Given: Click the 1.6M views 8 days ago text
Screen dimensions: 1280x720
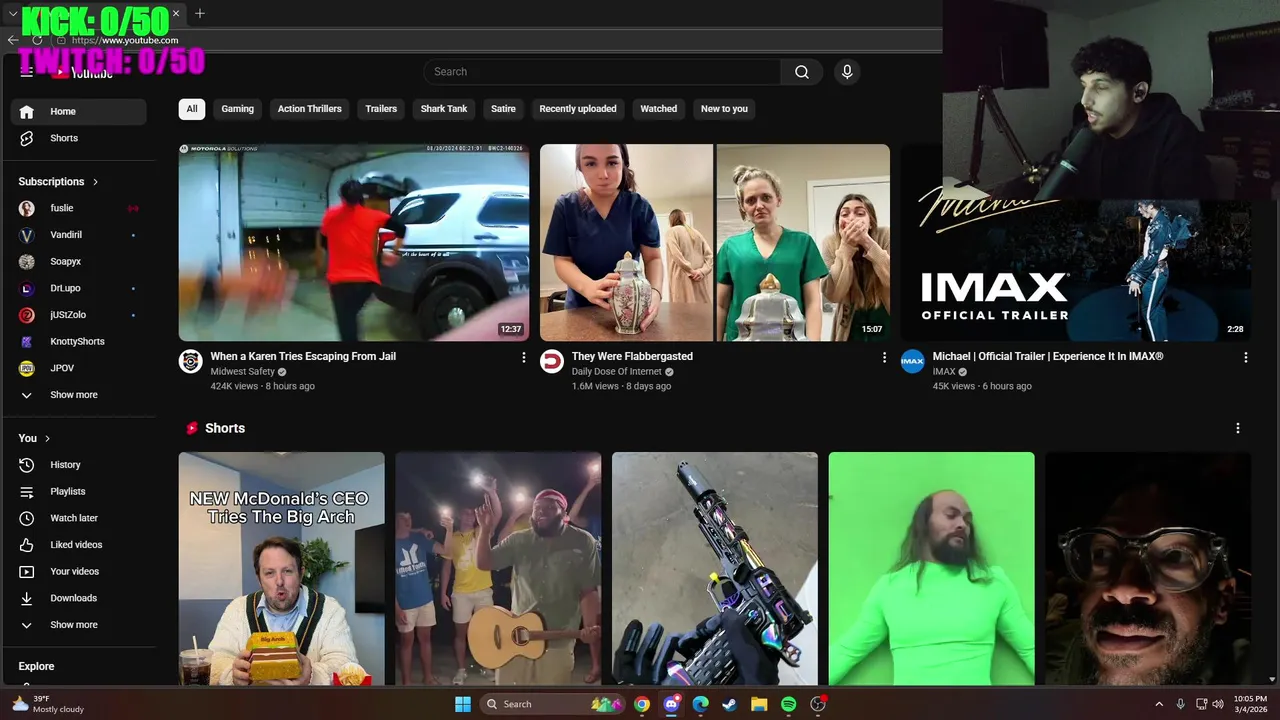Looking at the screenshot, I should tap(621, 387).
